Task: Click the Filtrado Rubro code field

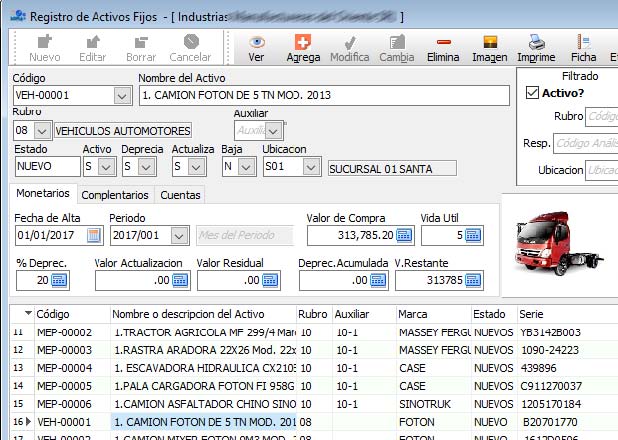Action: pos(601,117)
